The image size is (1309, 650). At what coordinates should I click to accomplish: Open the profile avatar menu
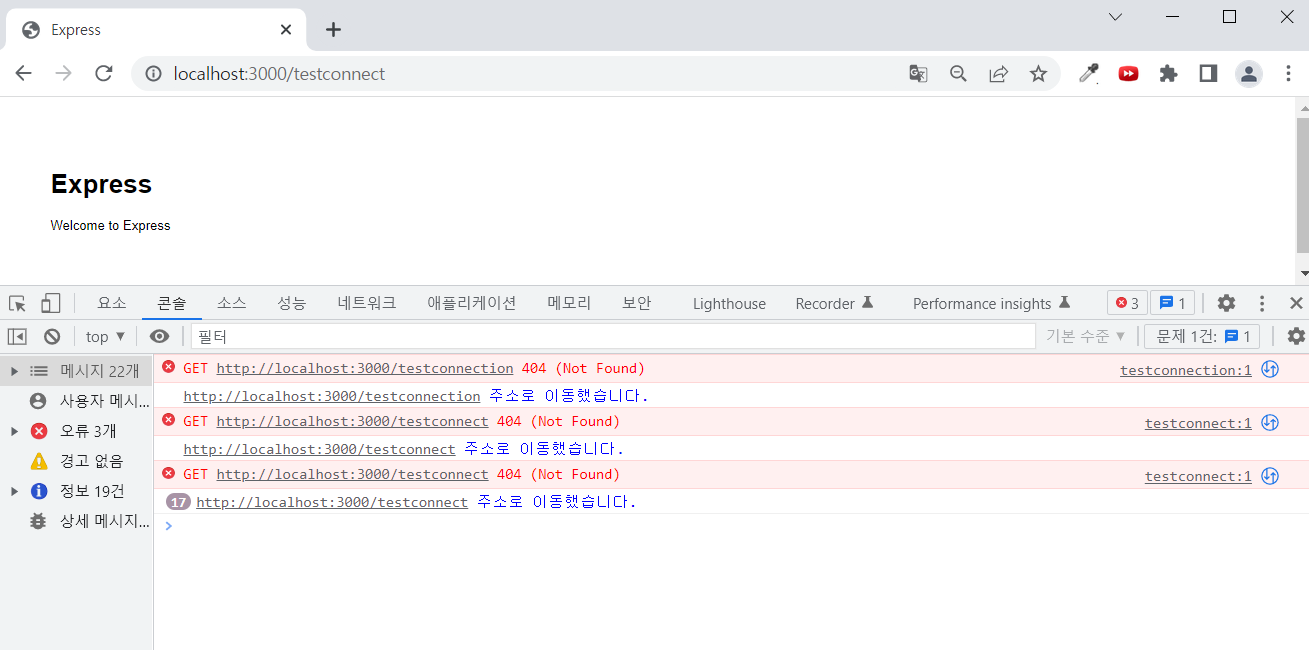click(1248, 73)
